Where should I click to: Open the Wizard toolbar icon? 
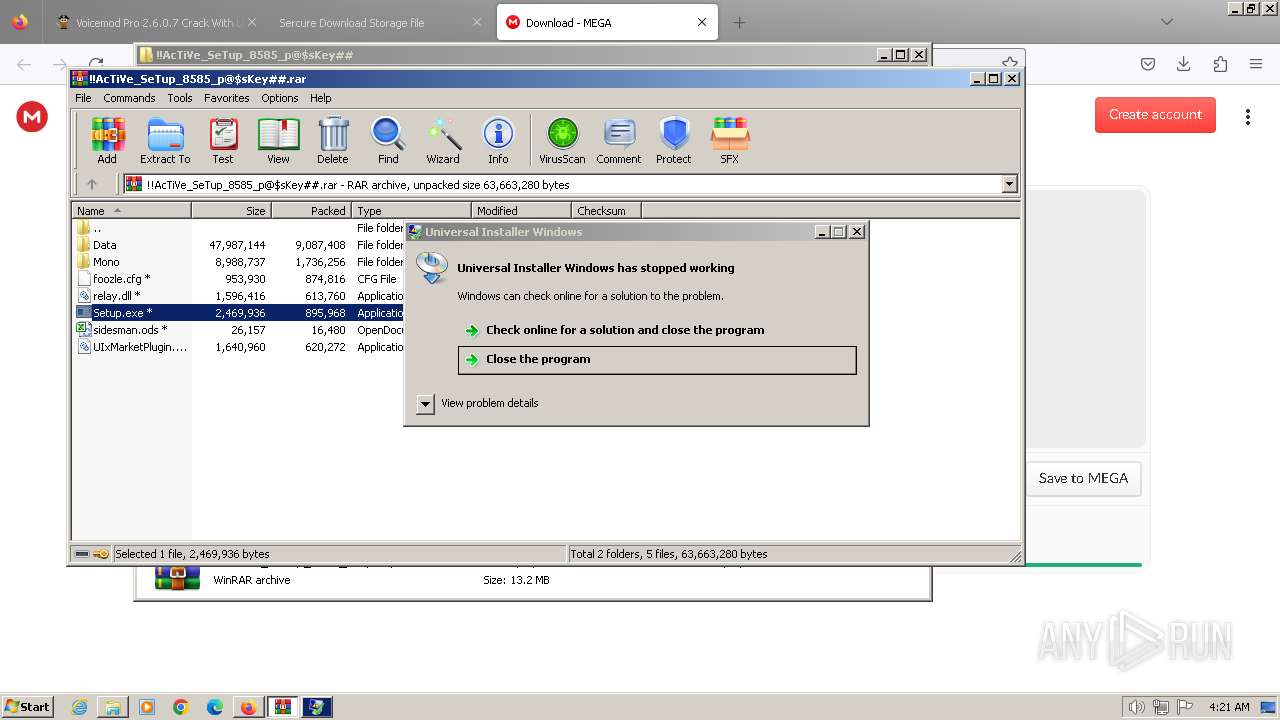443,140
